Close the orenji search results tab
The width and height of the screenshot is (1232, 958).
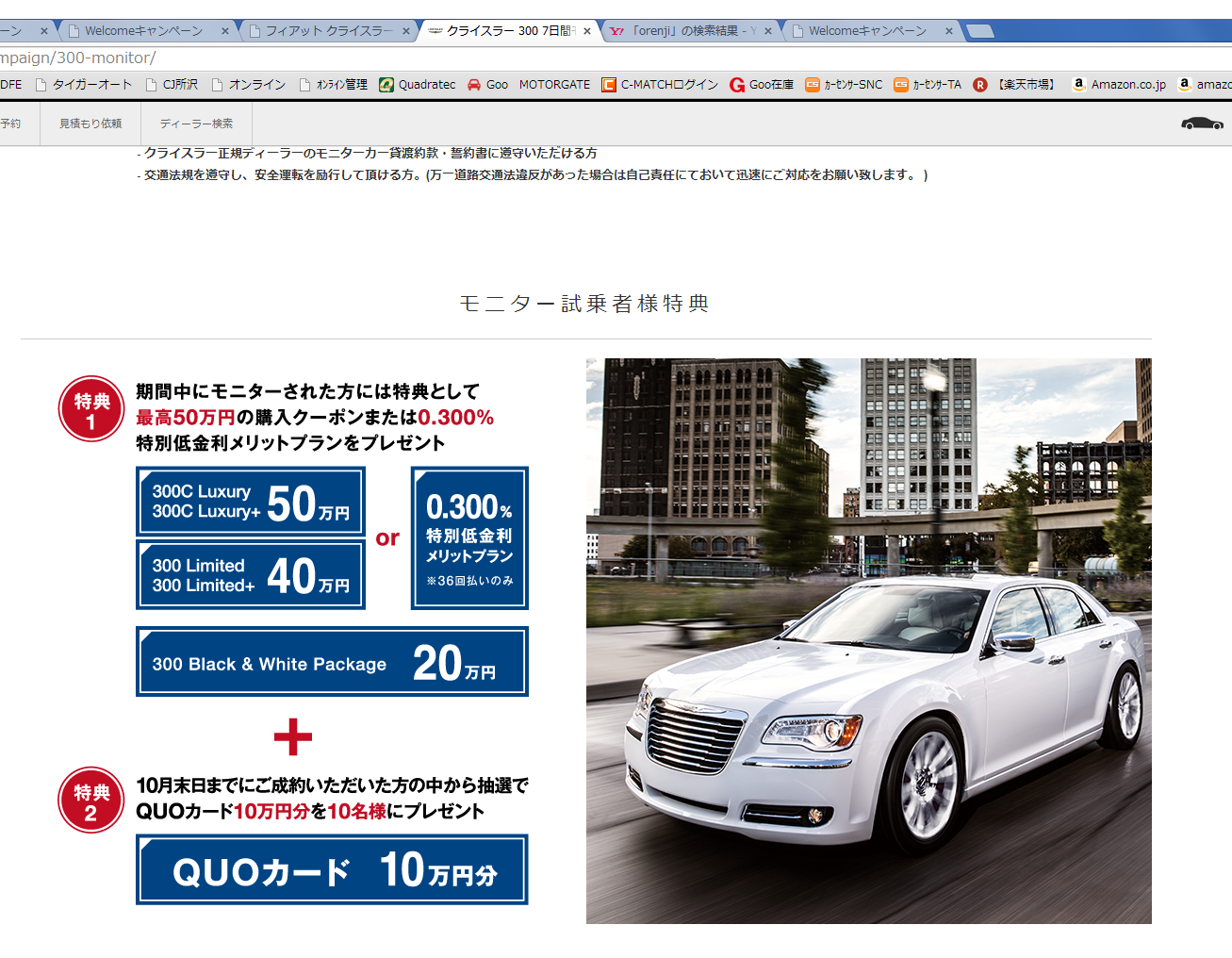(x=768, y=31)
